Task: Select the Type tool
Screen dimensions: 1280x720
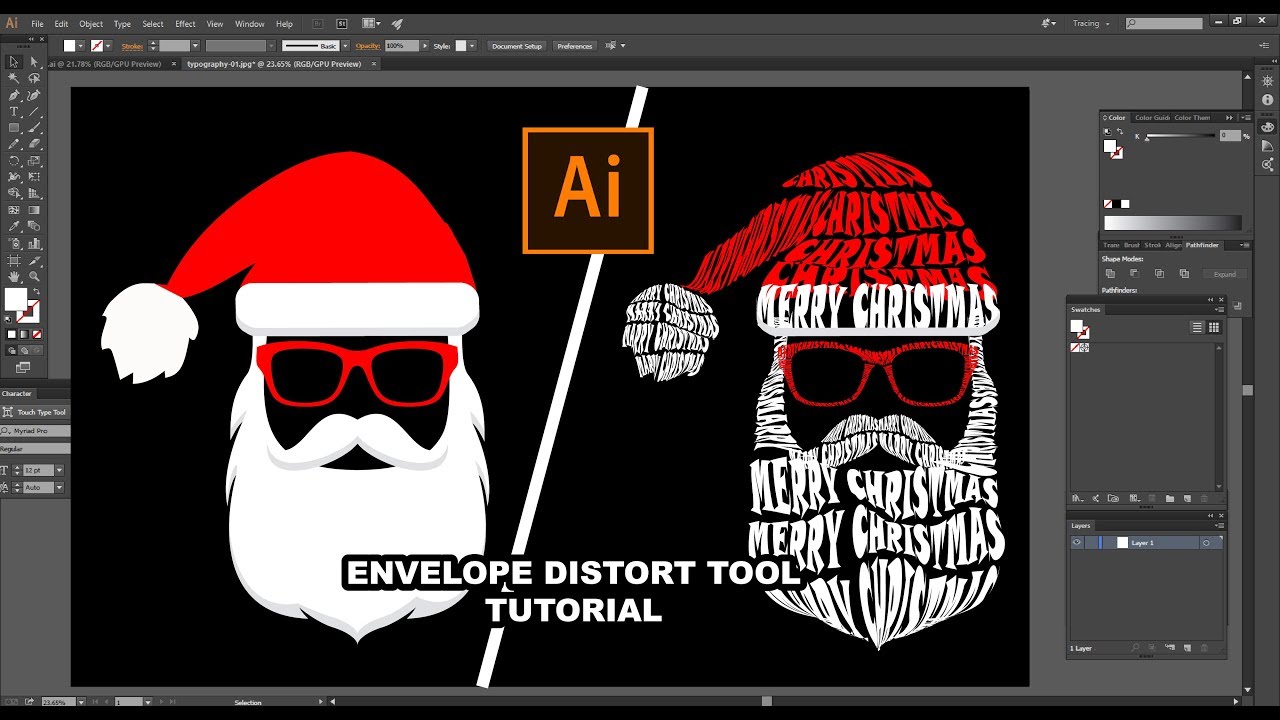Action: 14,111
